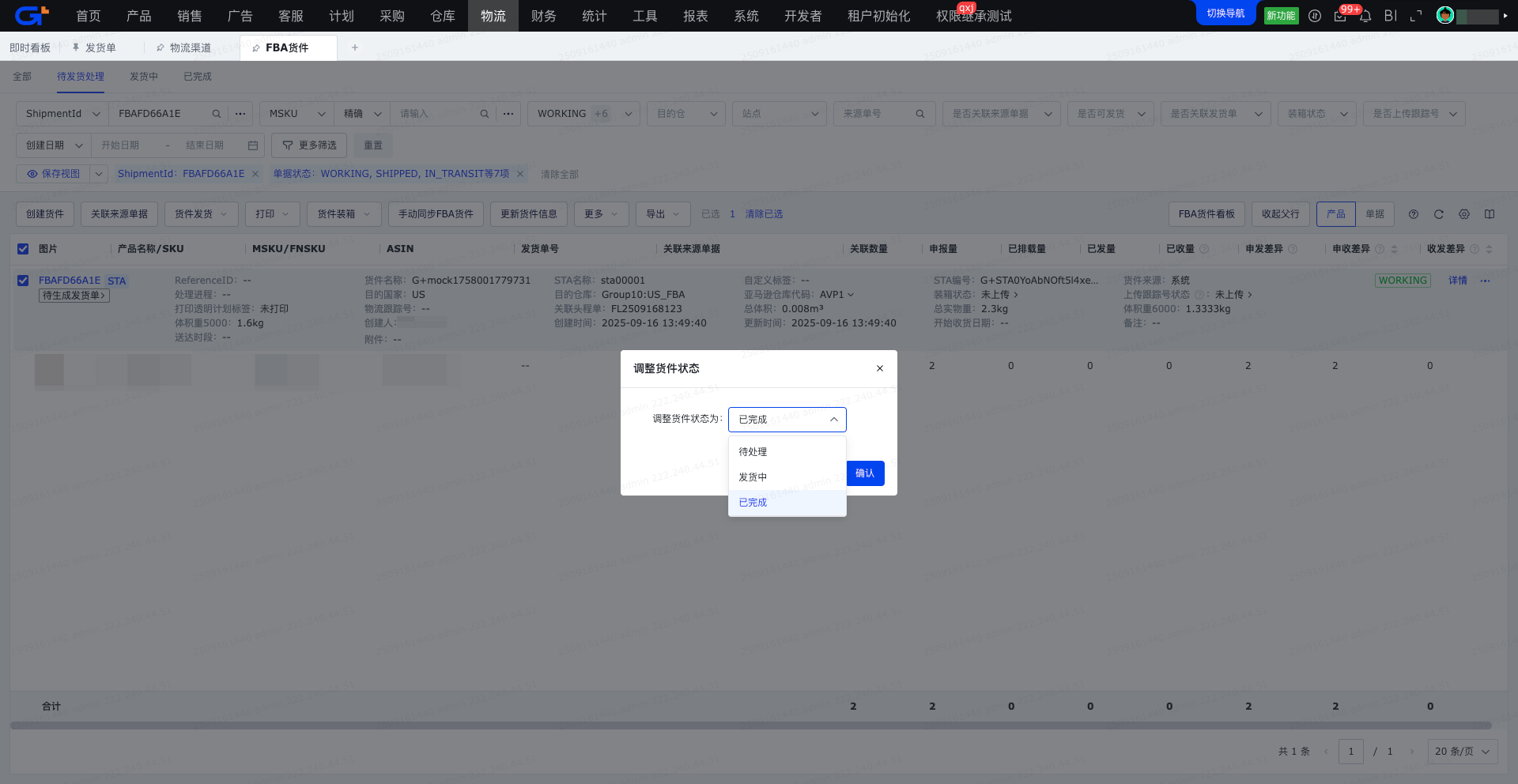The image size is (1518, 784).
Task: Select 待处理 in the status dropdown list
Action: tap(787, 452)
